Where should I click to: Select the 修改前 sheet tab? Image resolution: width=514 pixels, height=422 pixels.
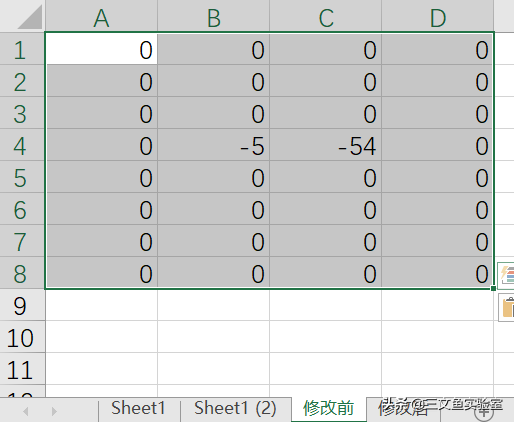[x=328, y=409]
